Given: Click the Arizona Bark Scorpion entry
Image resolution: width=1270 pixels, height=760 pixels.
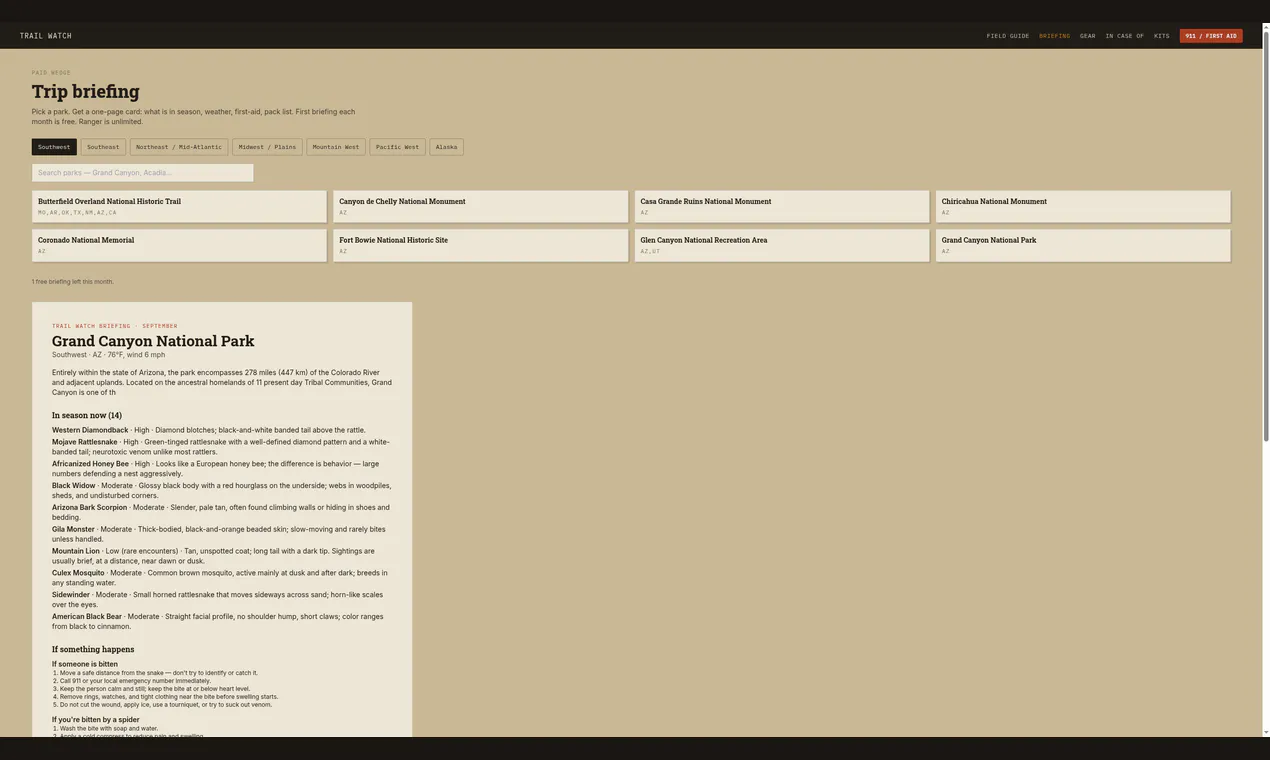Looking at the screenshot, I should coord(221,513).
